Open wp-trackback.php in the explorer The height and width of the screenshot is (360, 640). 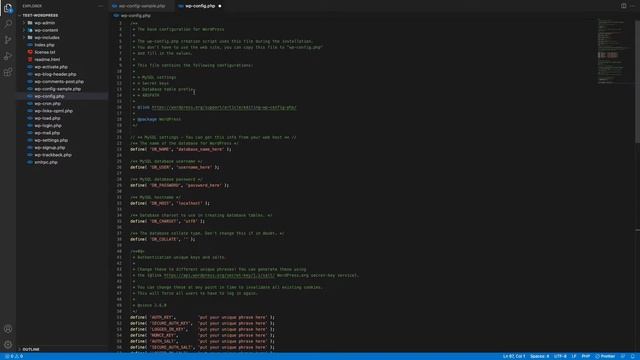53,155
